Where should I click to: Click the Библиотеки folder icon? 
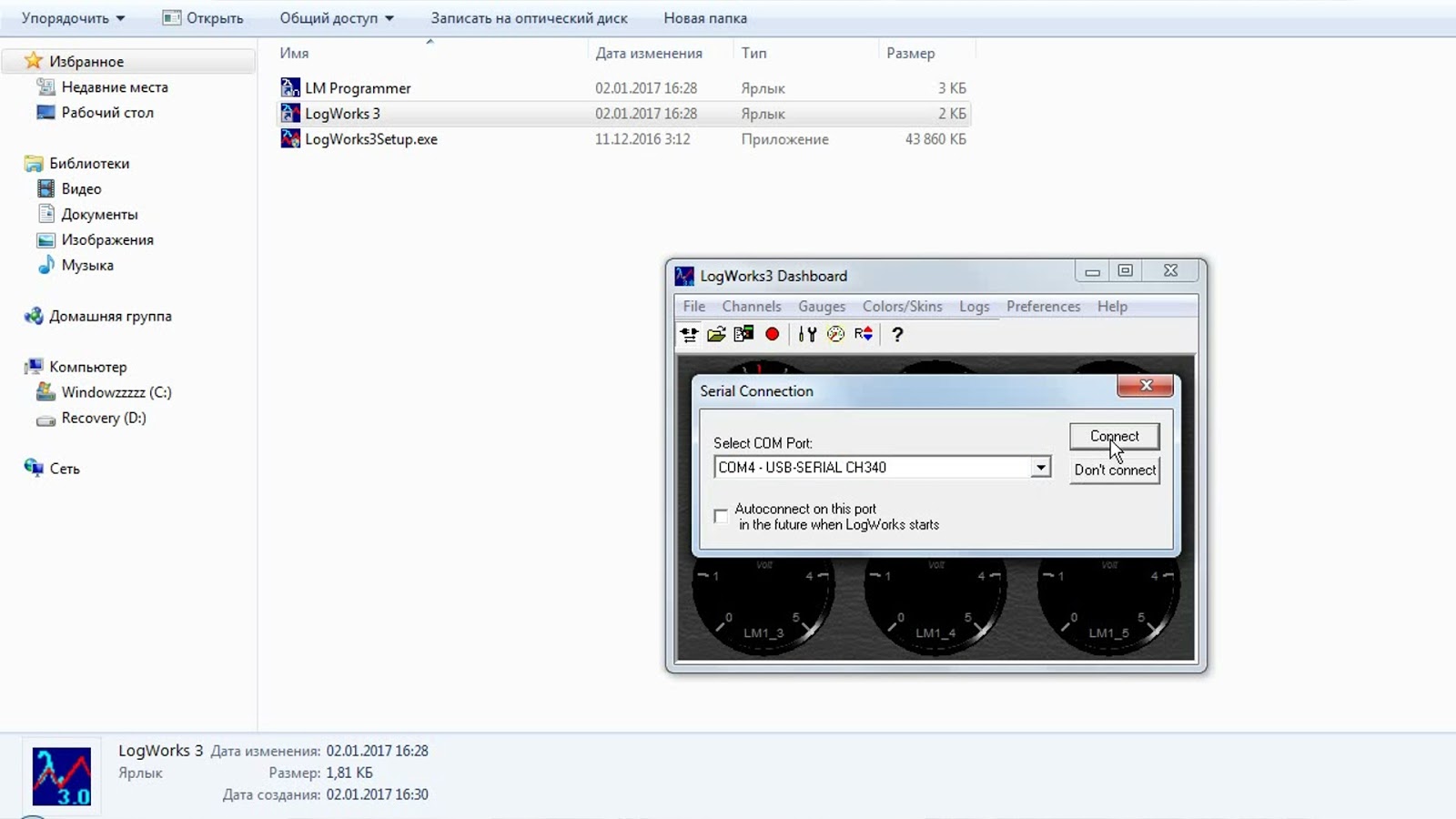point(34,163)
